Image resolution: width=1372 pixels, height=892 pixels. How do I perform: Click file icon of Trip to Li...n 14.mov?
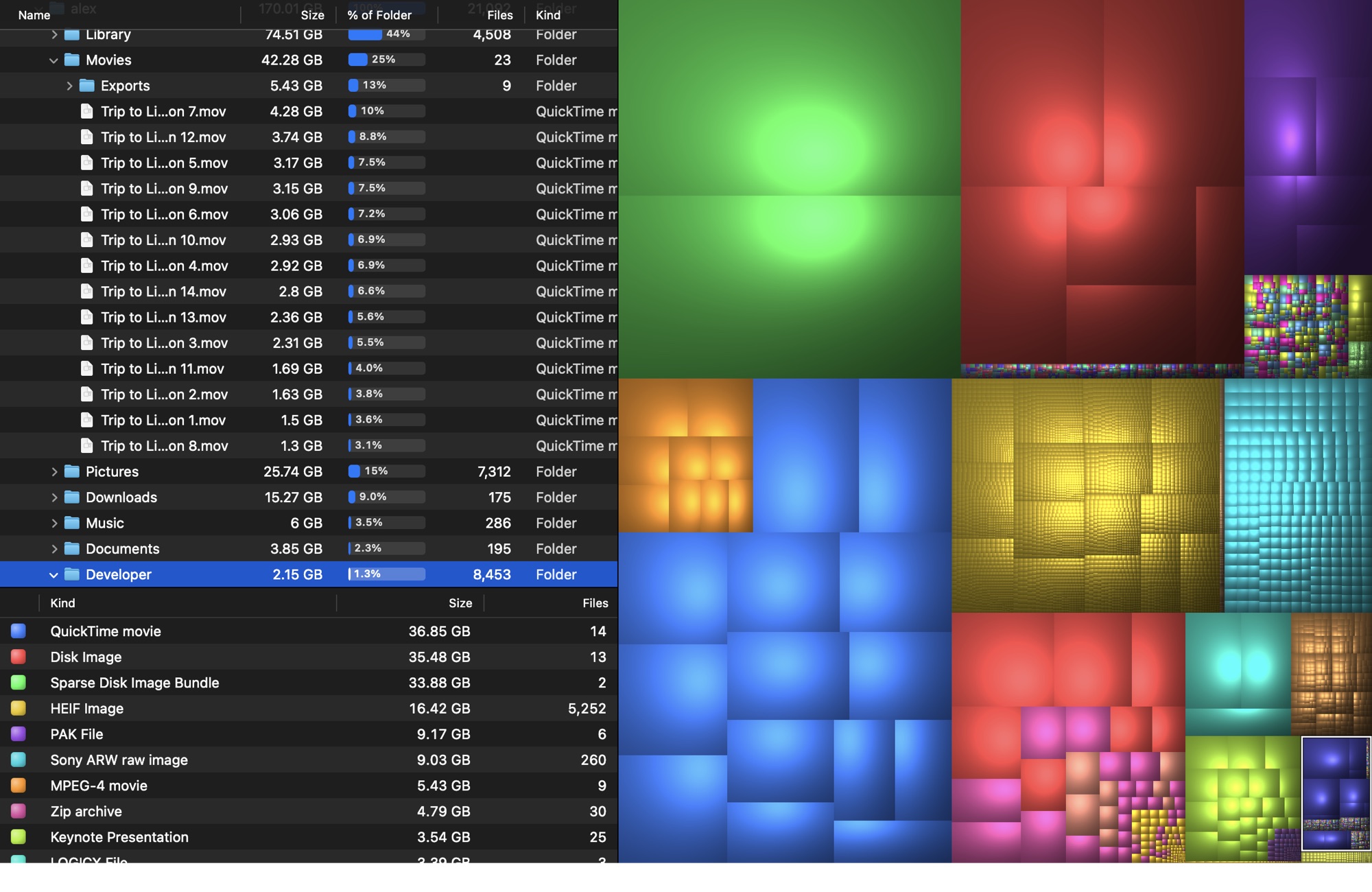[87, 292]
